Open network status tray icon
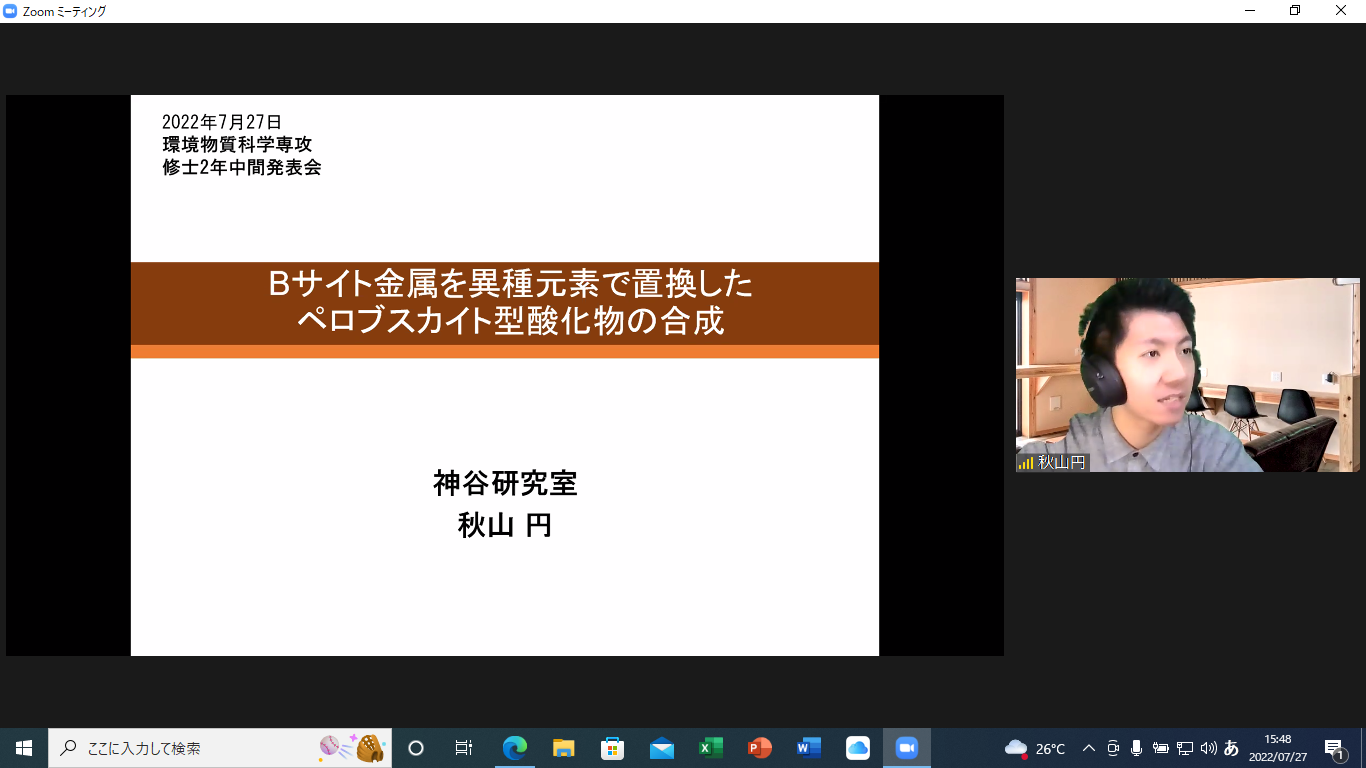This screenshot has height=768, width=1366. [1185, 748]
